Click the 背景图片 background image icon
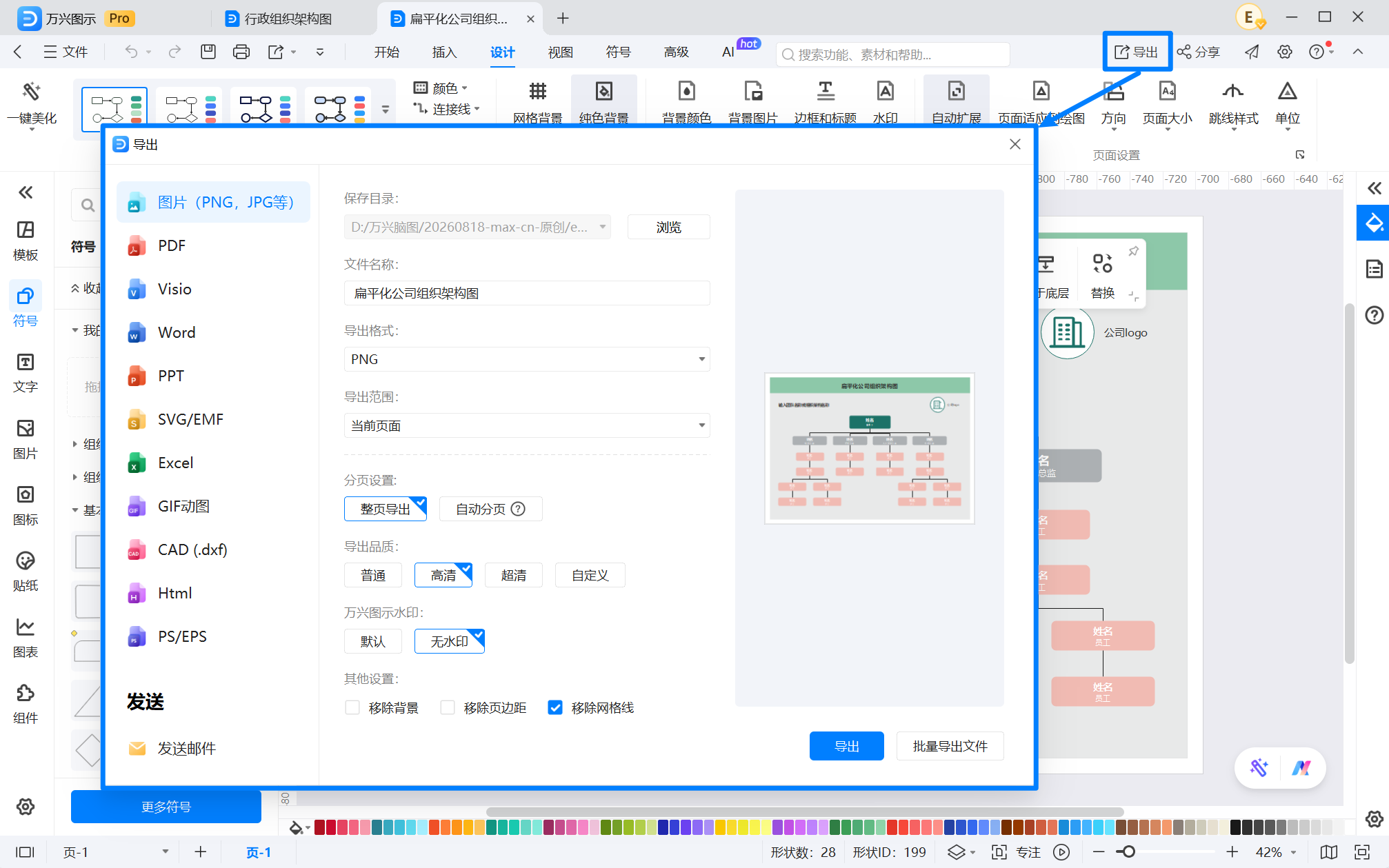 [x=752, y=92]
